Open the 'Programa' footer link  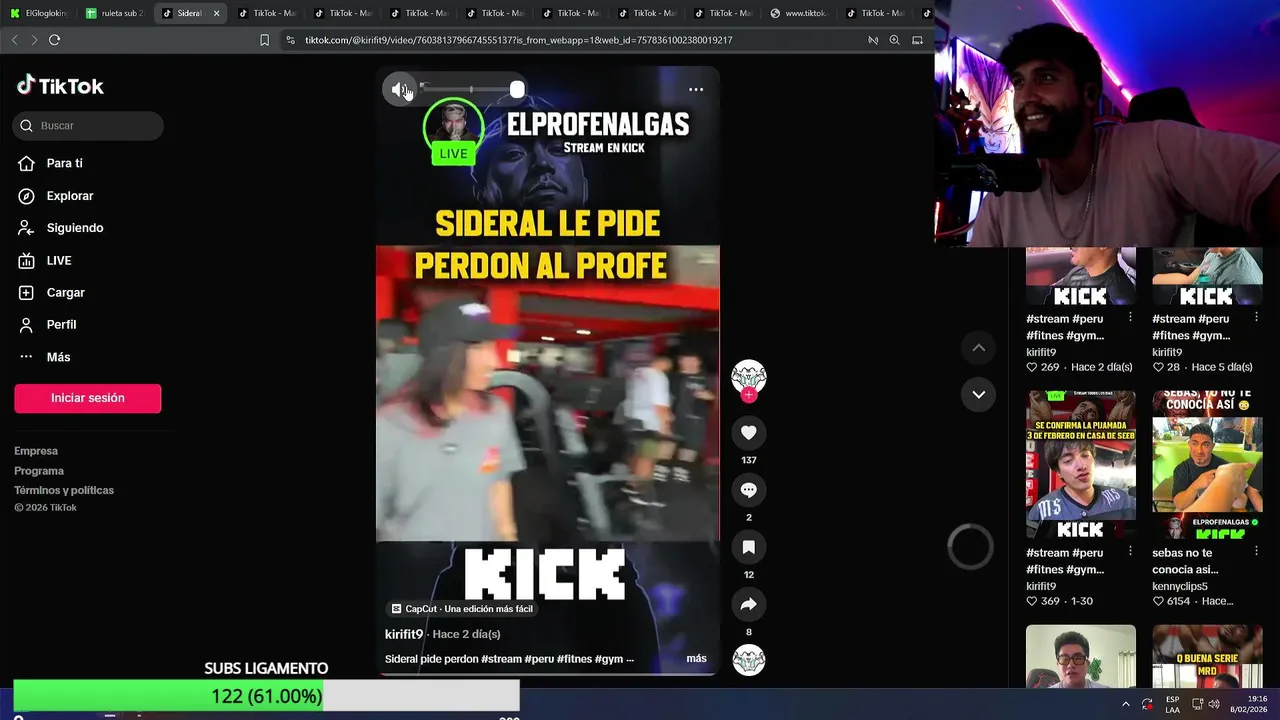pos(39,471)
